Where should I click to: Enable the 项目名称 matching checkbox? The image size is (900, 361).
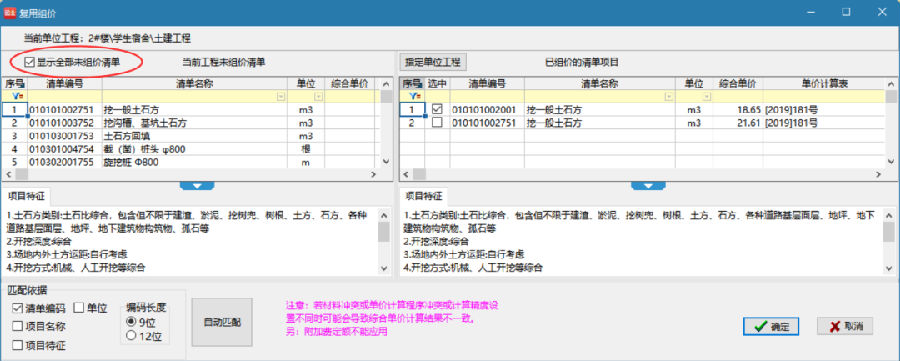[17, 327]
